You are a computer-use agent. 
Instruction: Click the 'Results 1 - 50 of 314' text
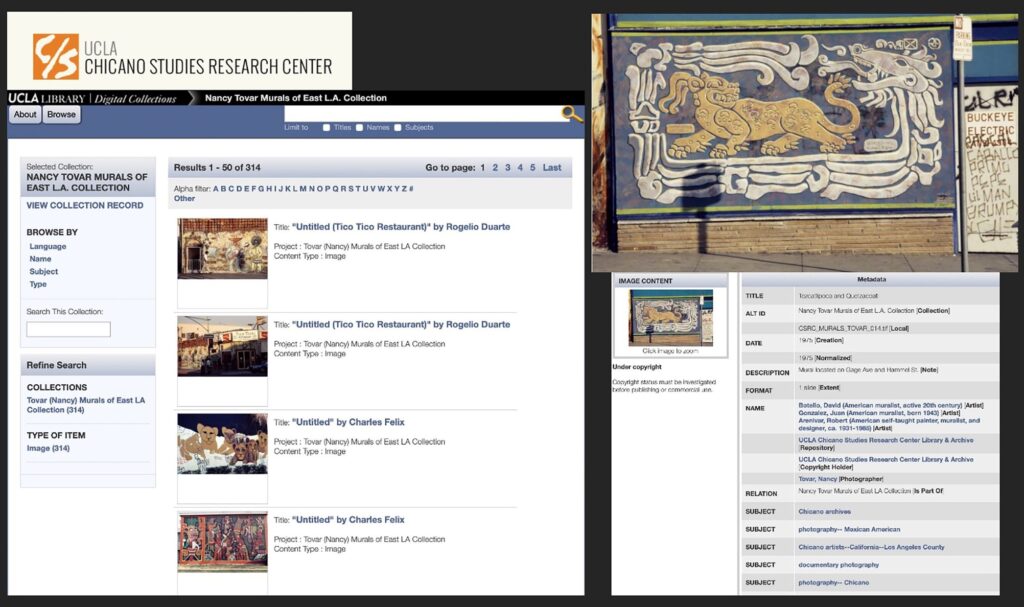click(217, 168)
